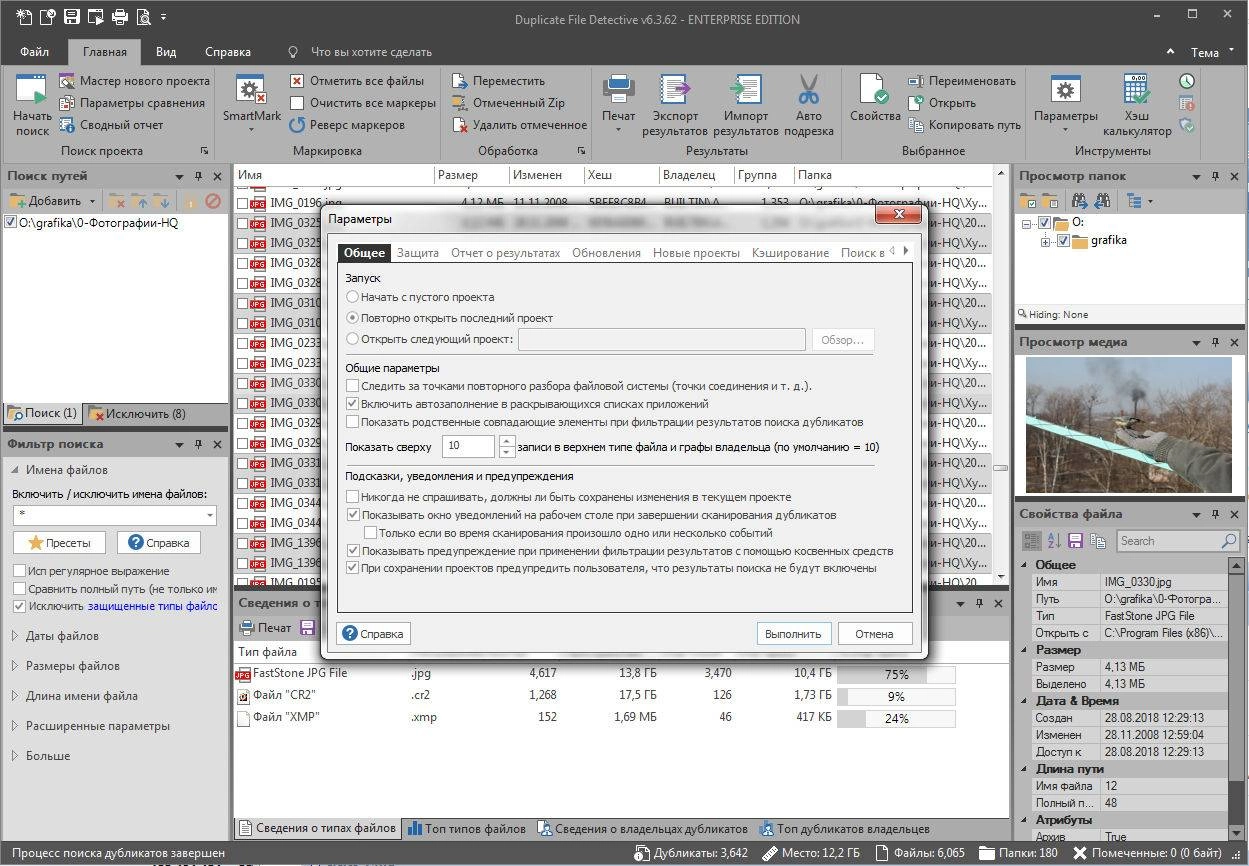
Task: Click Copy path (Копировать путь)
Action: [964, 125]
